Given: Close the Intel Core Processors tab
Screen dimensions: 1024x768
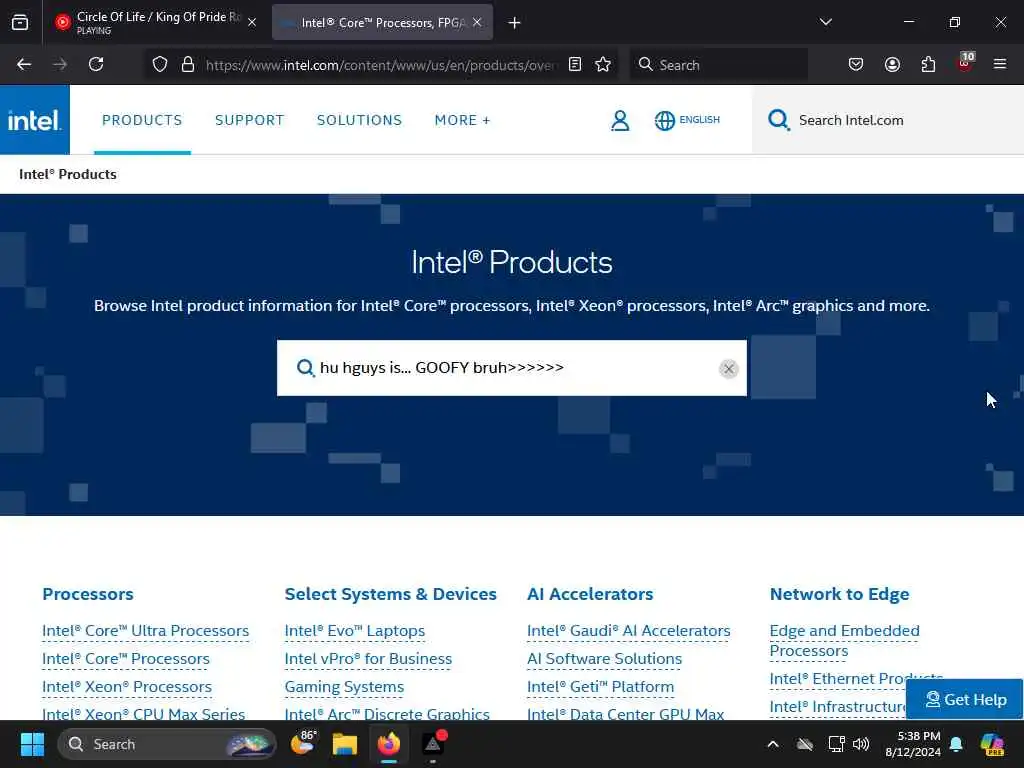Looking at the screenshot, I should (477, 22).
